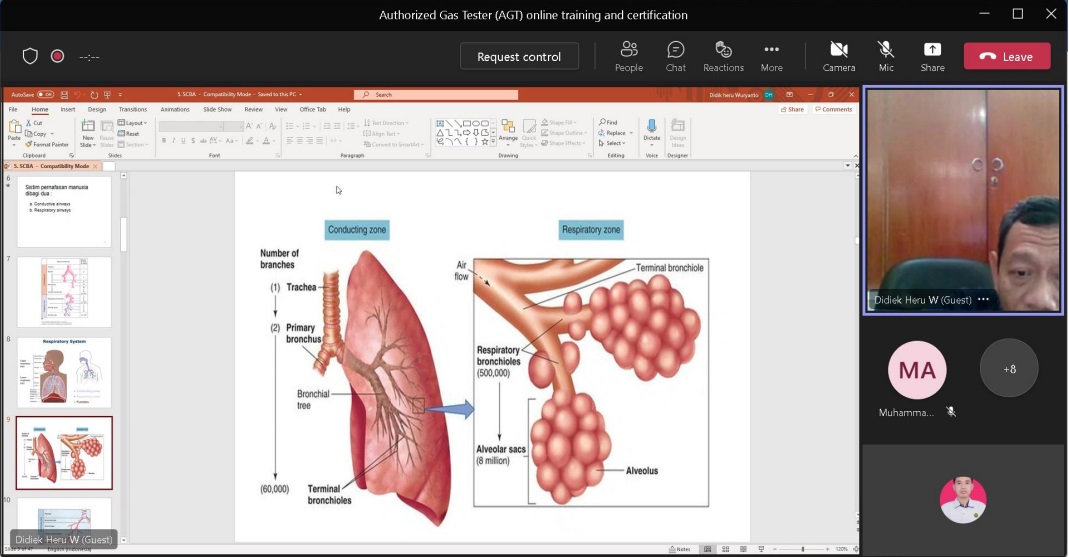Toggle the Camera on
Image resolution: width=1069 pixels, height=557 pixels.
click(839, 57)
